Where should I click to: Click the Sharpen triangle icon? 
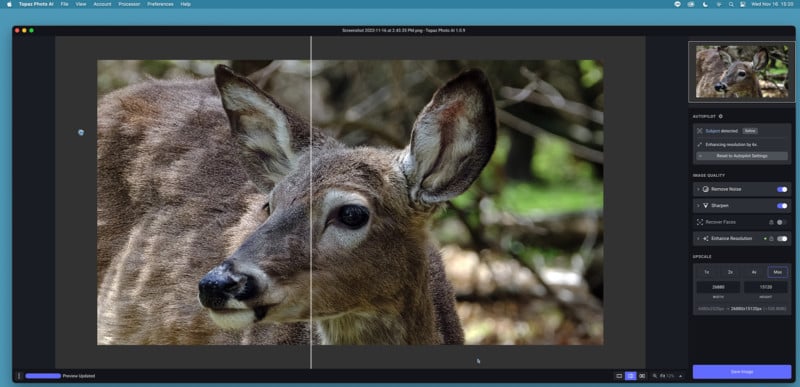pyautogui.click(x=706, y=205)
